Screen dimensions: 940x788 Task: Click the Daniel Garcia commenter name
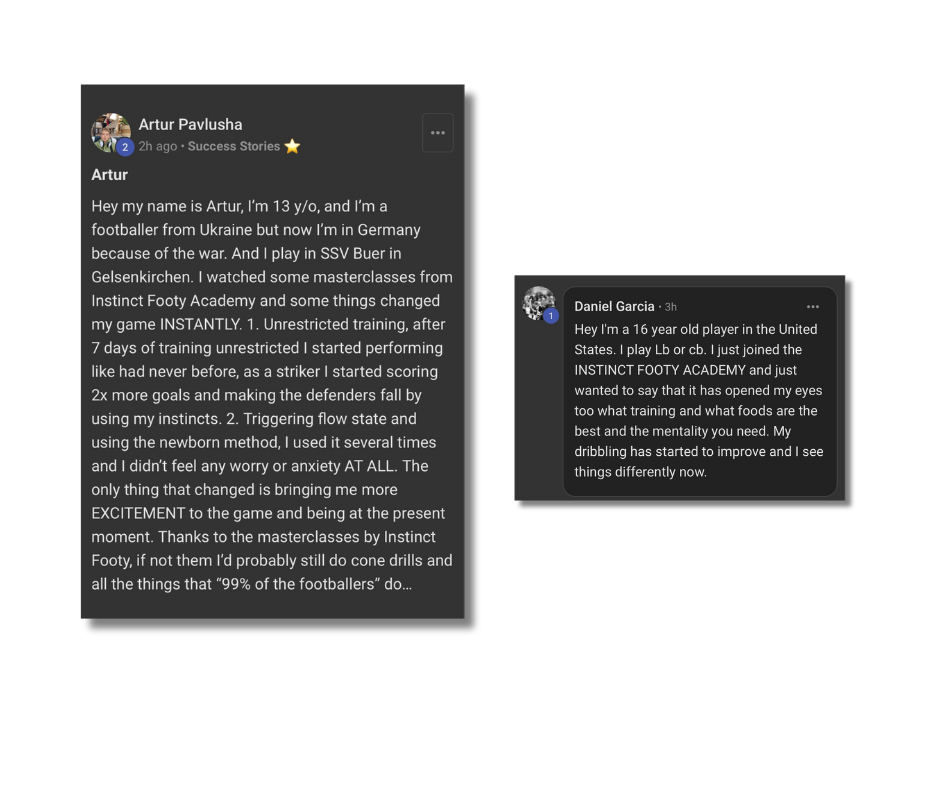(614, 306)
